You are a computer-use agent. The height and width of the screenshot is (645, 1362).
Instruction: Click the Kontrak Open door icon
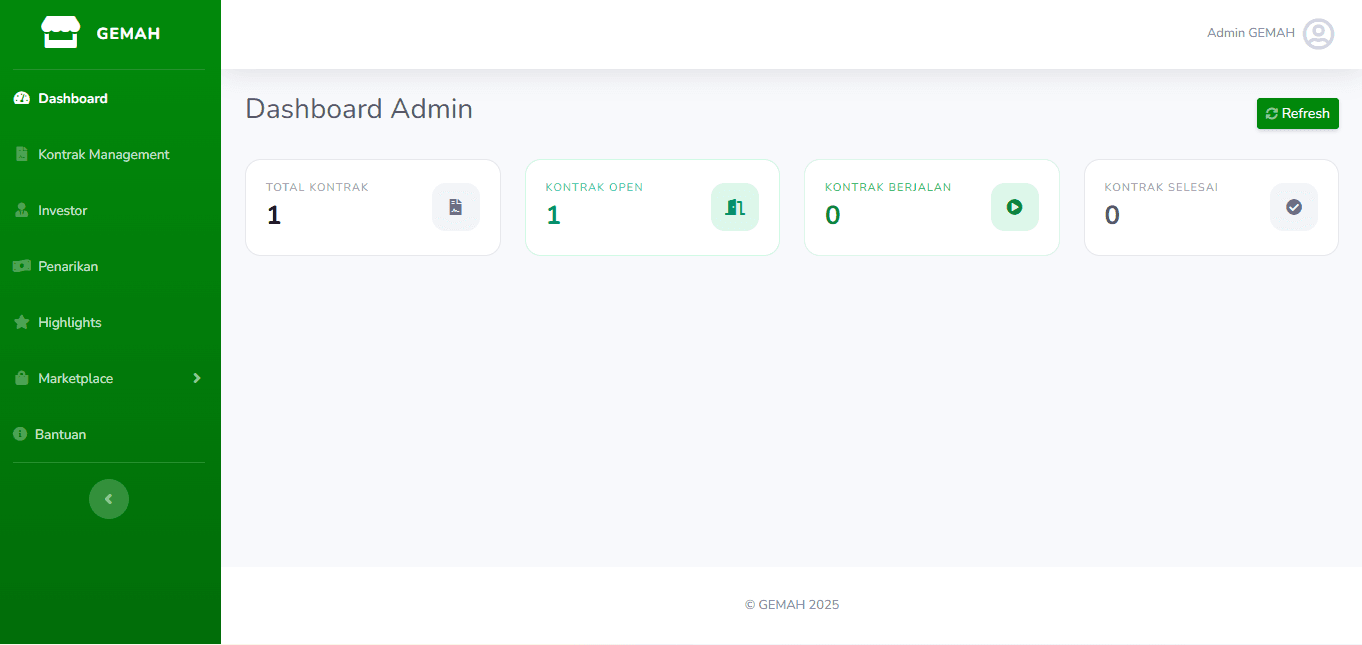pos(735,207)
